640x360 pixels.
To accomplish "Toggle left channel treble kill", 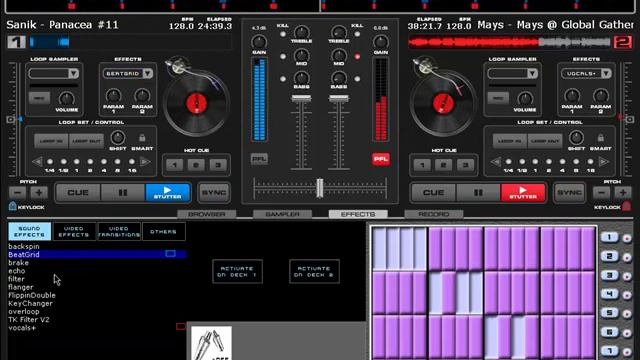I will [283, 34].
